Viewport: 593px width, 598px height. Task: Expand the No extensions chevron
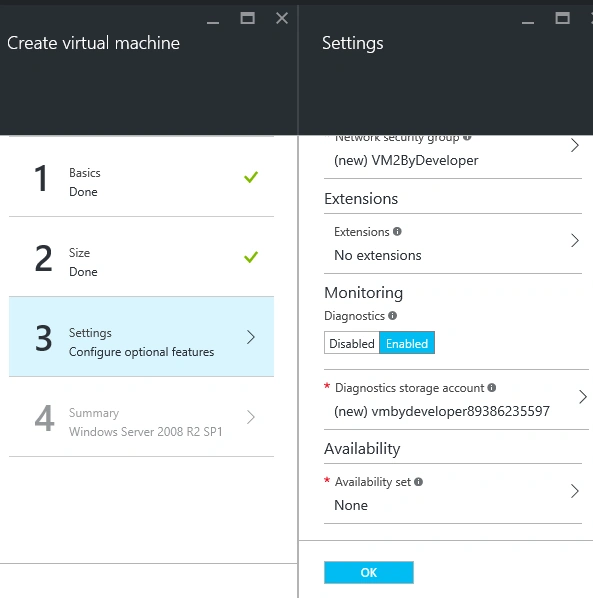[575, 241]
